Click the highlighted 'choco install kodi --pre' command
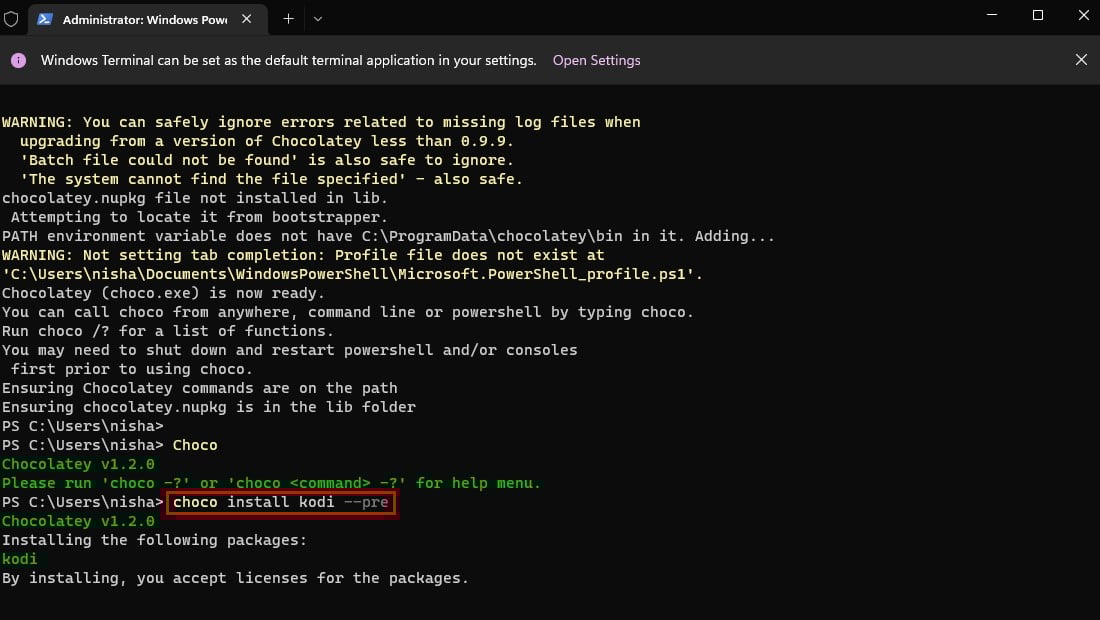The image size is (1100, 620). point(280,502)
